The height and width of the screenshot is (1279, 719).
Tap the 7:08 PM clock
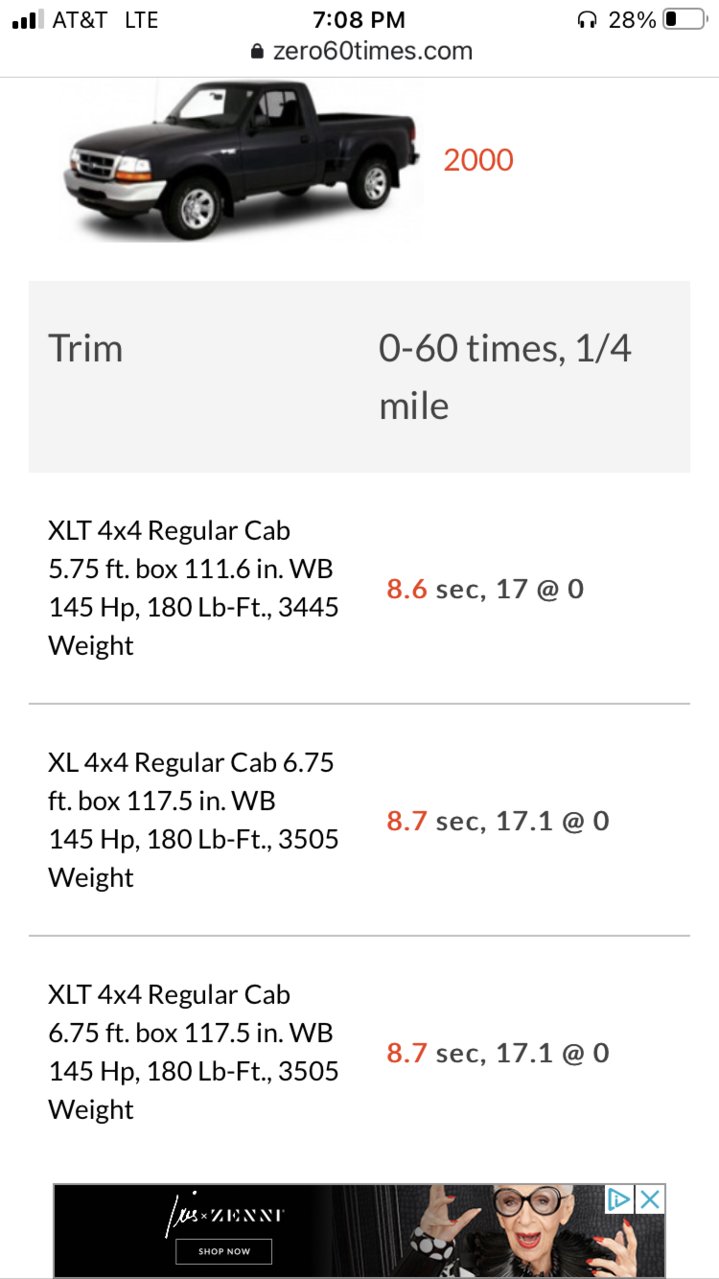pyautogui.click(x=359, y=20)
